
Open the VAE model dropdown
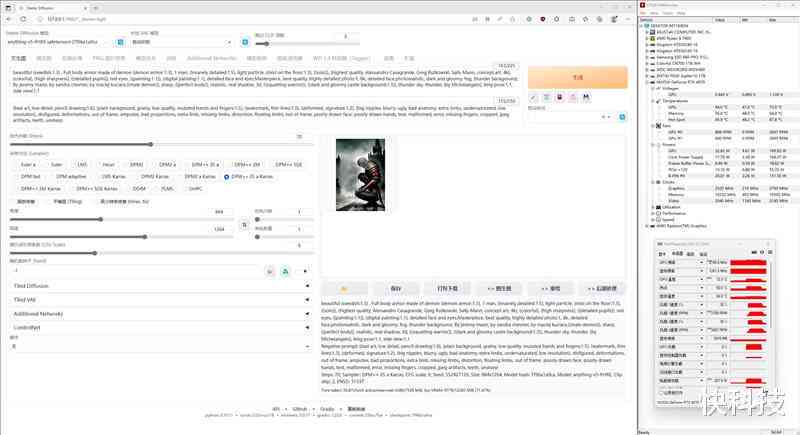pos(182,42)
